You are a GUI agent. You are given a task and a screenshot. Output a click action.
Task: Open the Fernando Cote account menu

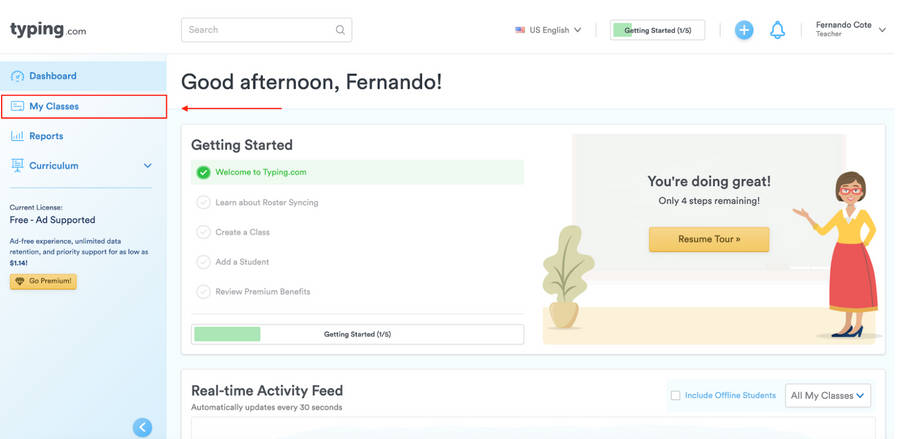coord(850,30)
